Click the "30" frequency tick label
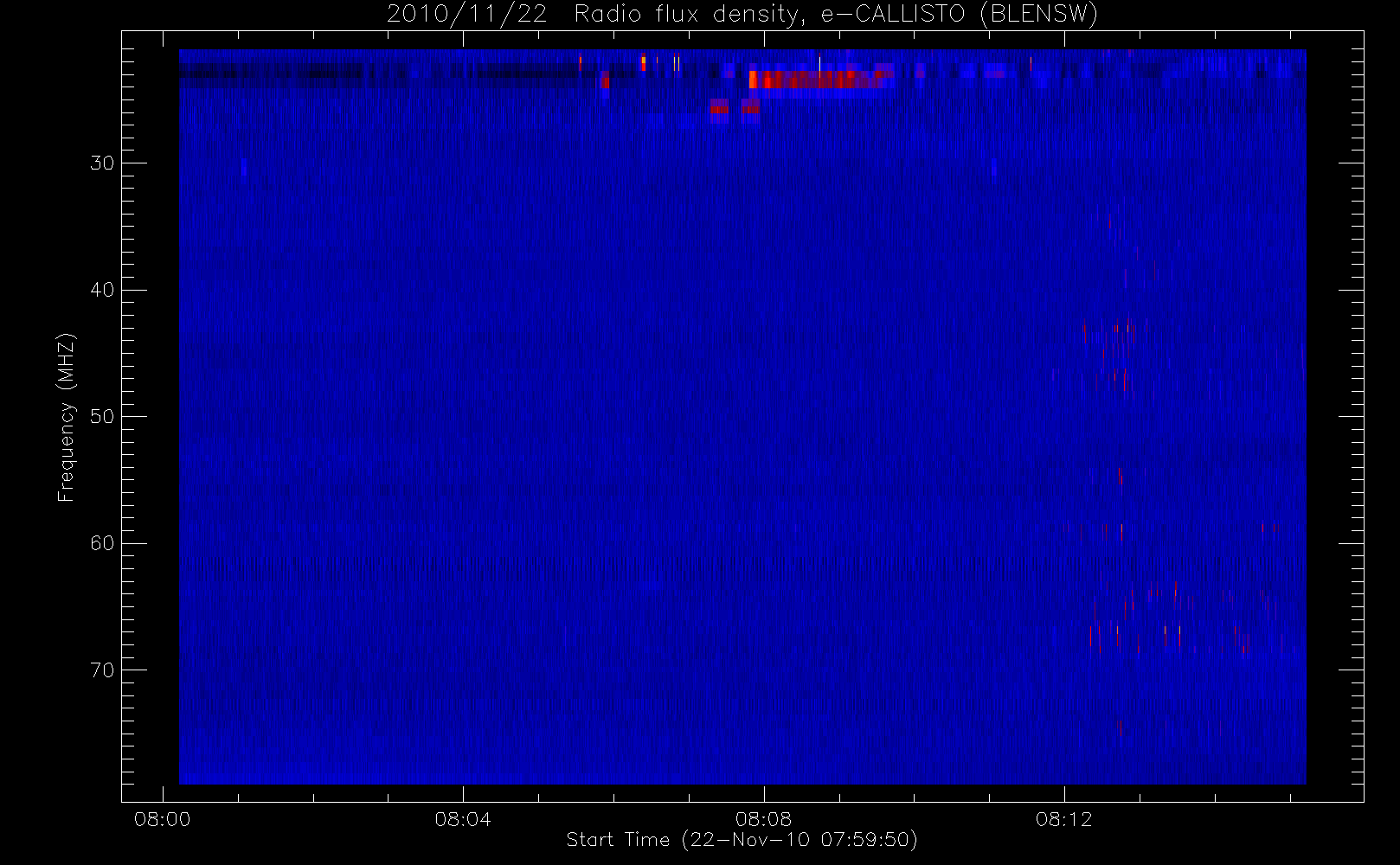The image size is (1400, 865). click(102, 163)
